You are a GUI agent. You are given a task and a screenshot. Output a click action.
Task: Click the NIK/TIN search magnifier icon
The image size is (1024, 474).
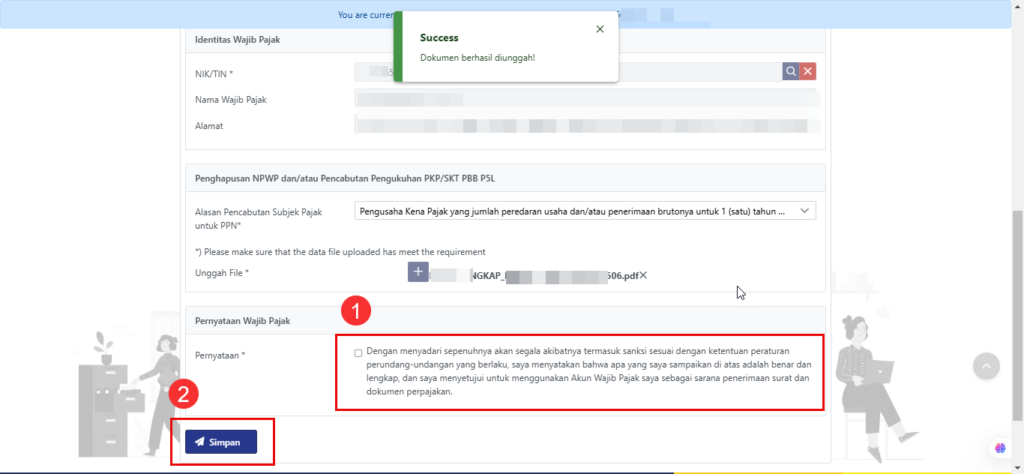790,71
